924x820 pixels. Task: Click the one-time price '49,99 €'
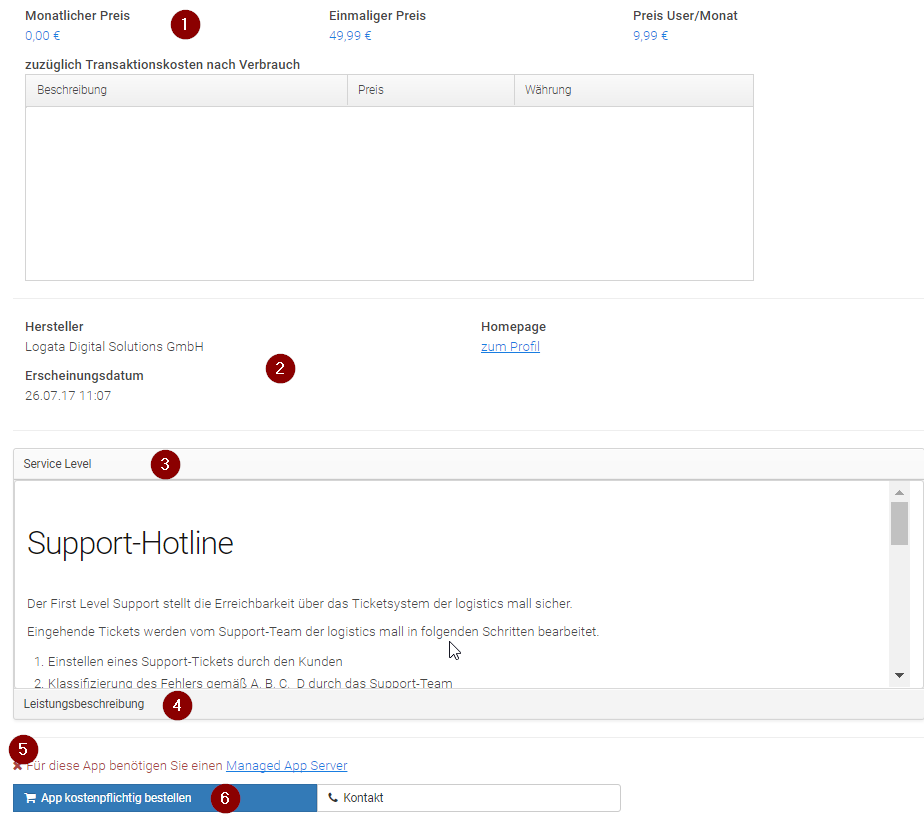click(x=350, y=35)
